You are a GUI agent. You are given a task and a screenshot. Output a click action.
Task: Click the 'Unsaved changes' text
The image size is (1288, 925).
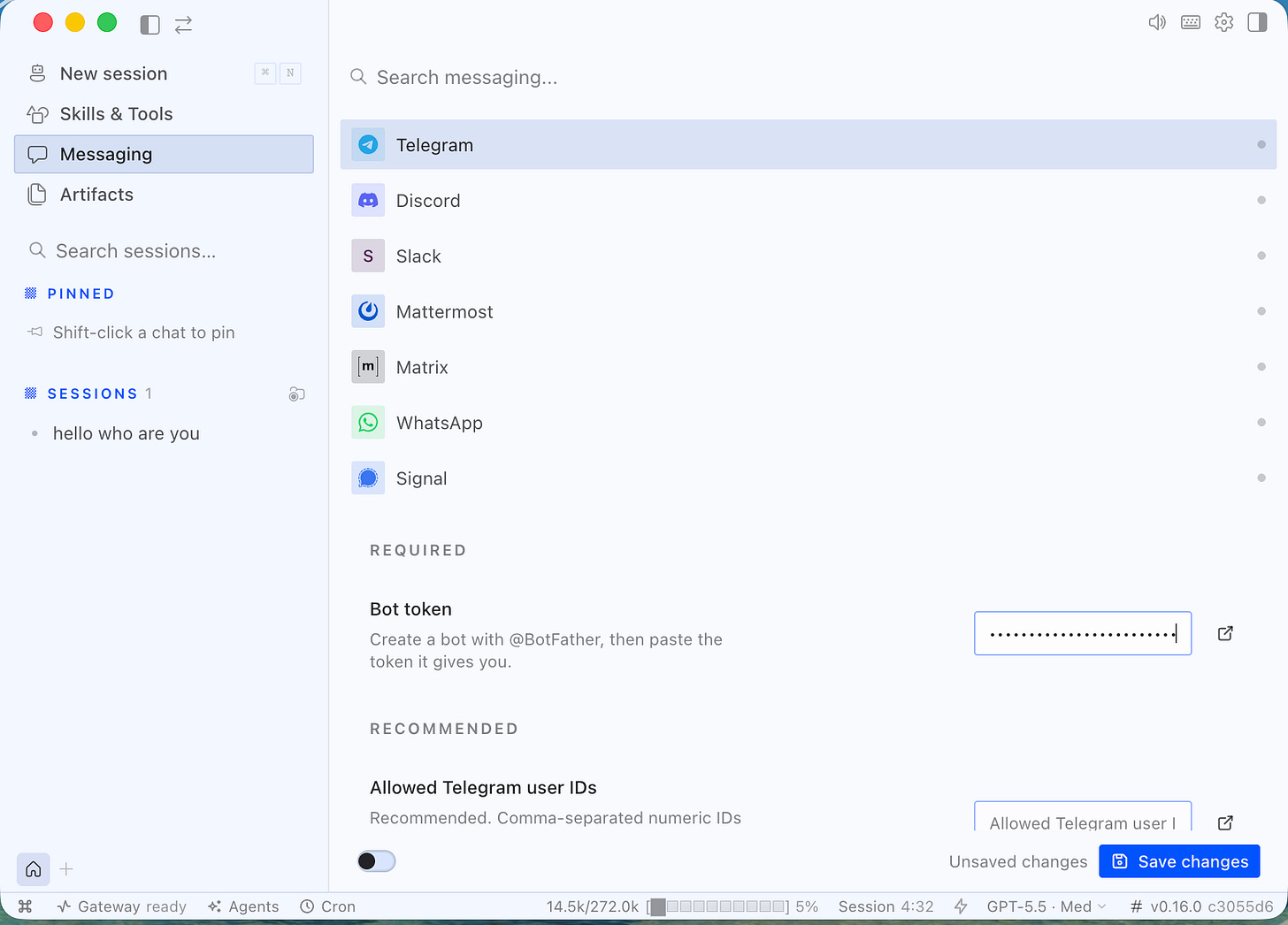pos(1018,861)
